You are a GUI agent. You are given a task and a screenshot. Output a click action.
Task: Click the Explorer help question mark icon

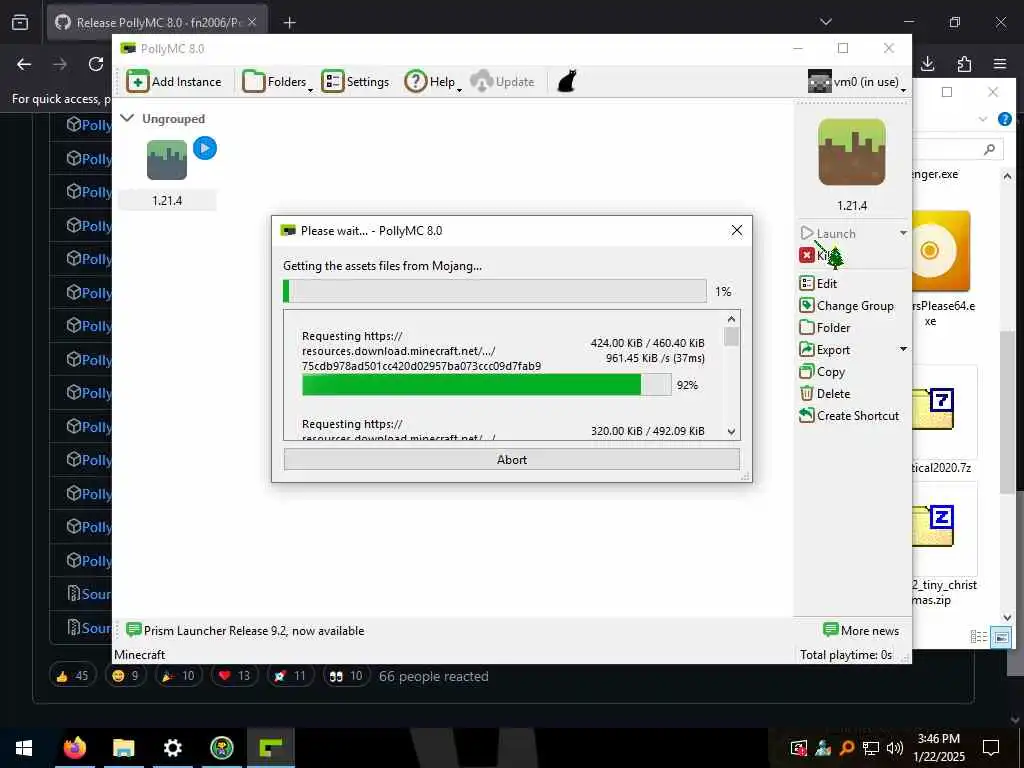click(1004, 119)
